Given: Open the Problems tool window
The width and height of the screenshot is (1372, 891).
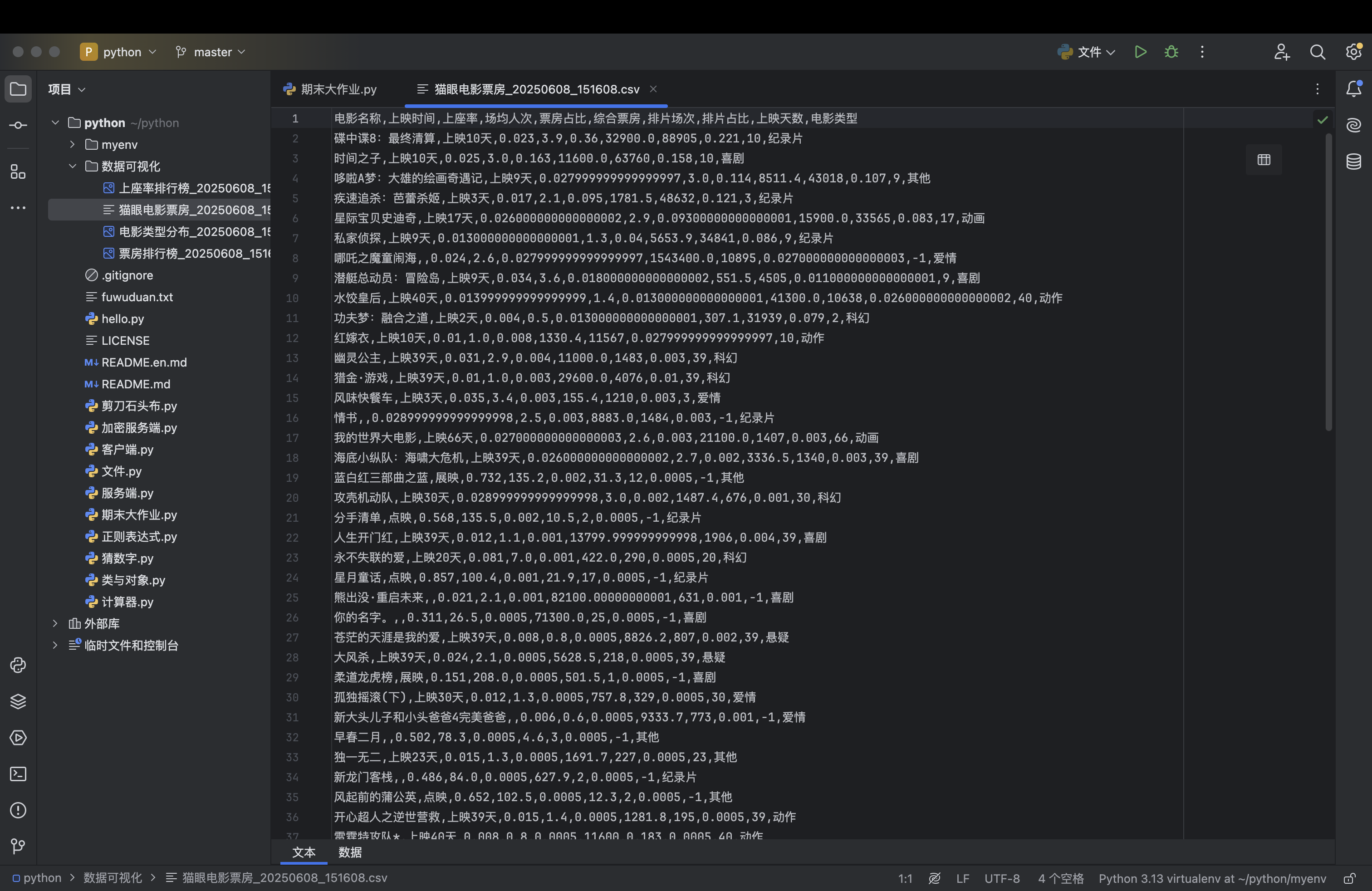Looking at the screenshot, I should coord(18,810).
